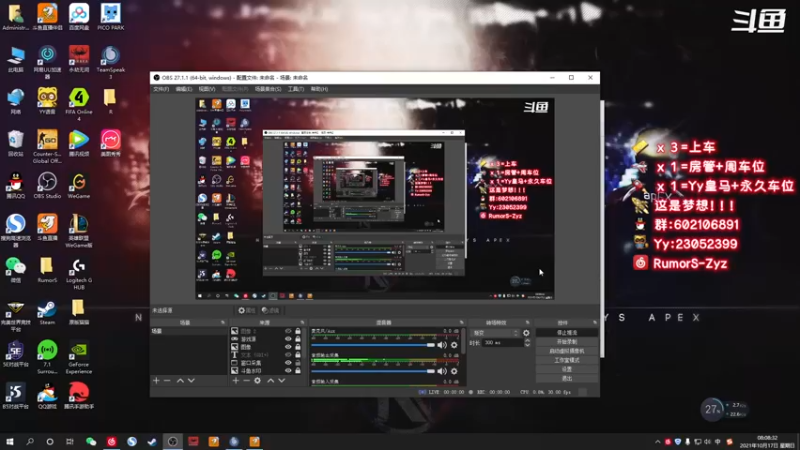The height and width of the screenshot is (450, 800).
Task: Mute the second mixer channel speaker icon
Action: [442, 371]
